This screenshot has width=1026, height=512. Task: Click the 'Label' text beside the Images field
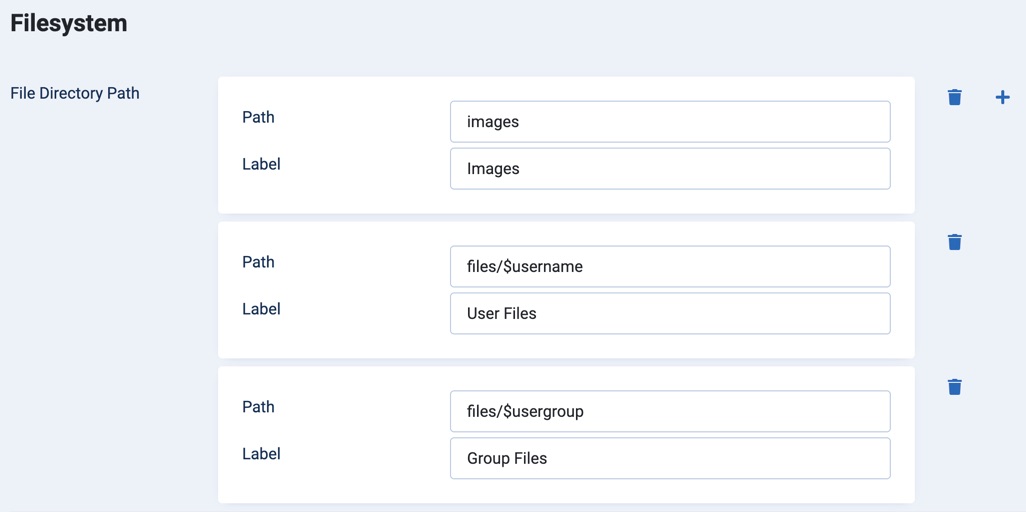click(x=261, y=164)
